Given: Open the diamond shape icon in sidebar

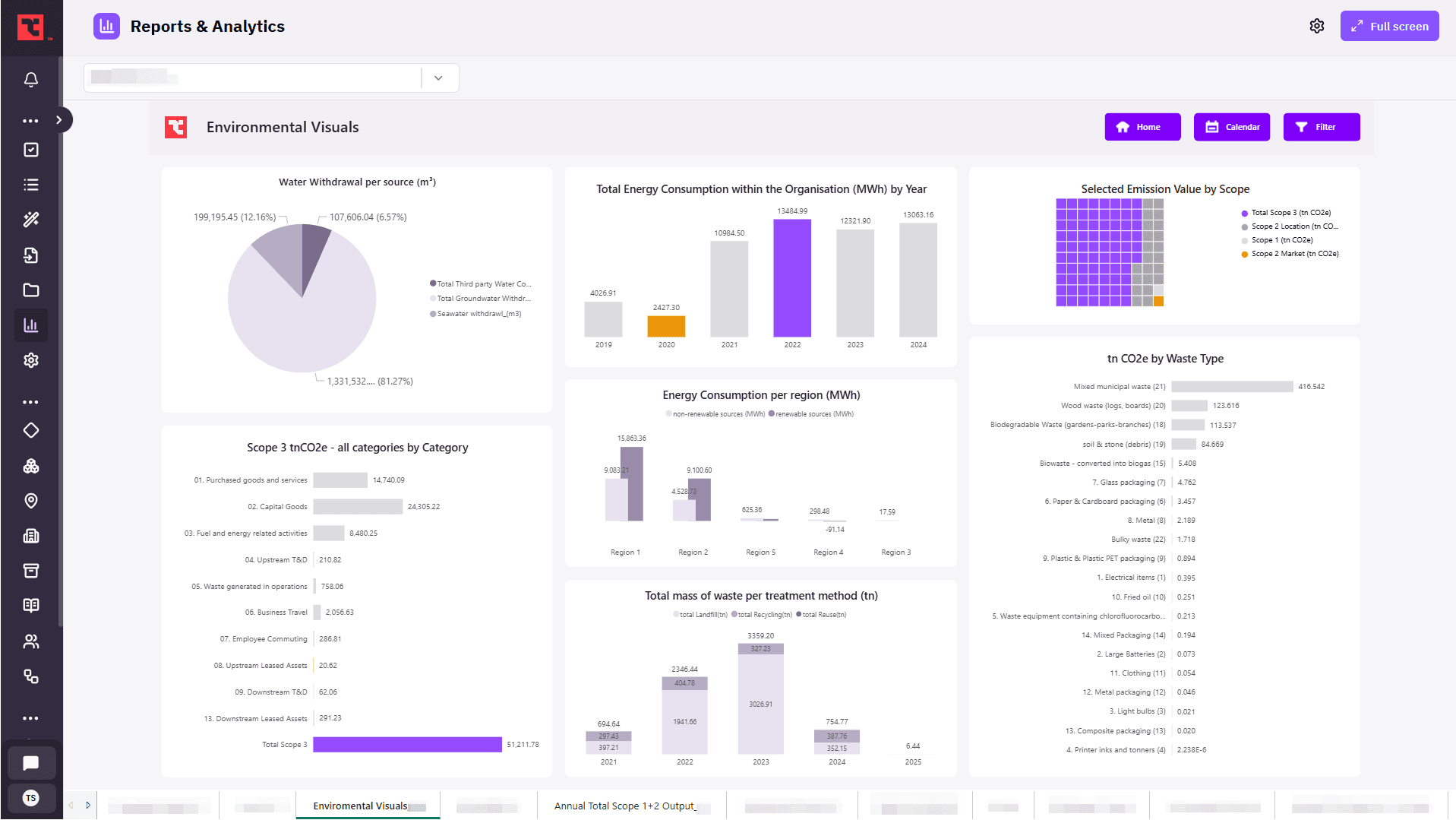Looking at the screenshot, I should [31, 430].
